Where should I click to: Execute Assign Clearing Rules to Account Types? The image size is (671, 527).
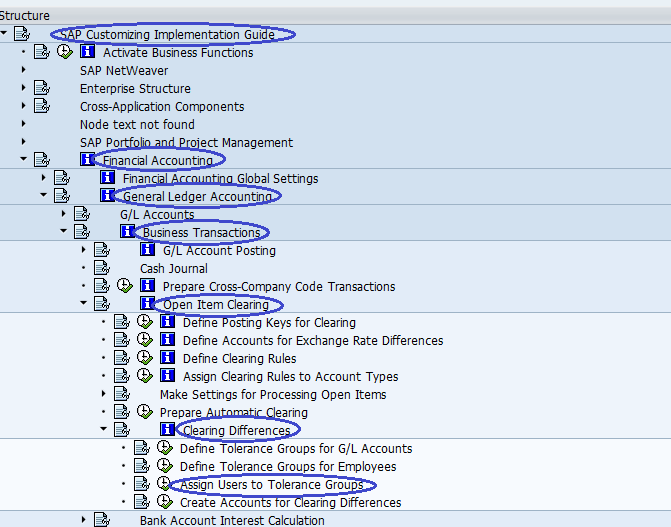pyautogui.click(x=145, y=375)
